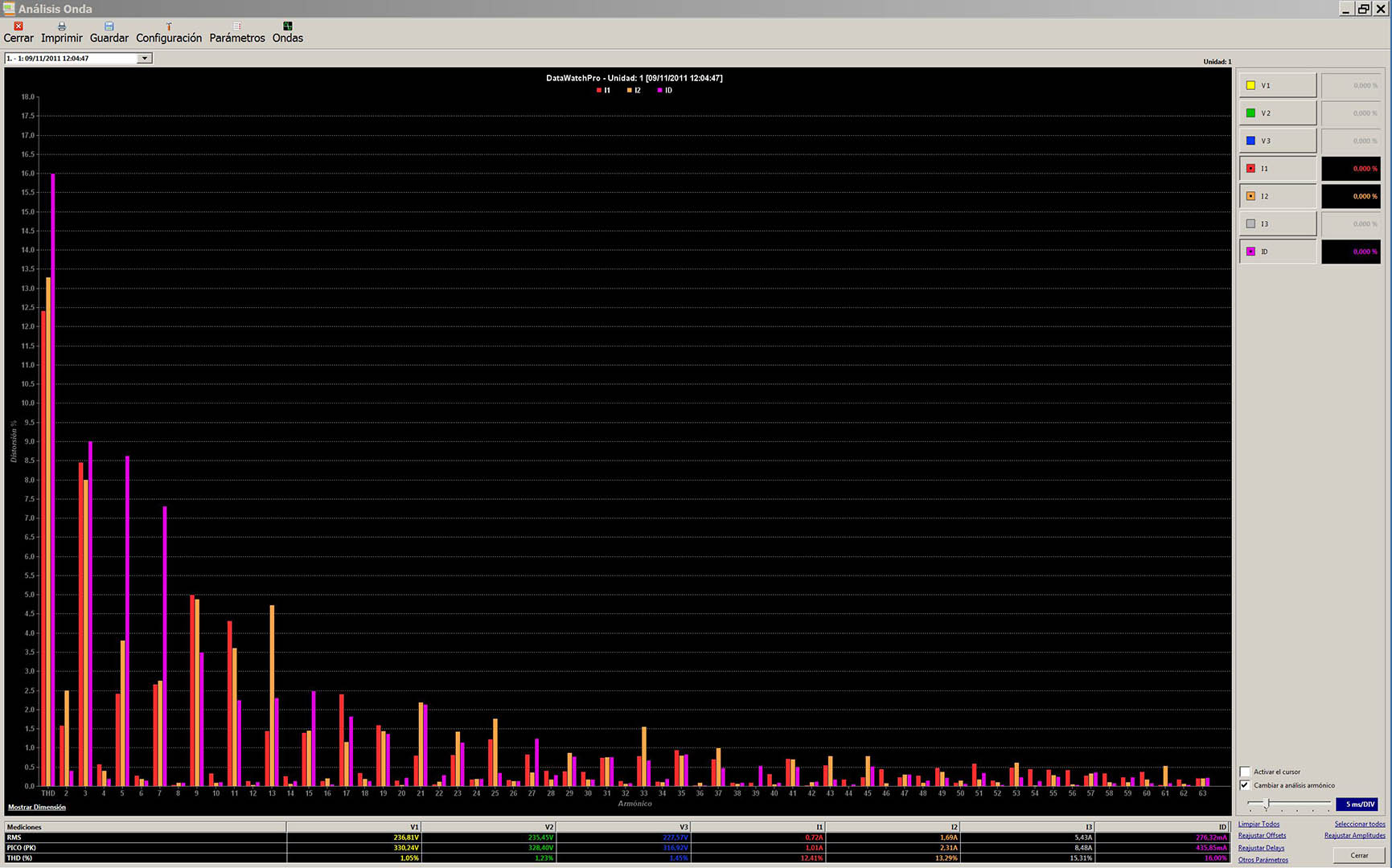
Task: Toggle the V1 channel button
Action: tap(1277, 85)
